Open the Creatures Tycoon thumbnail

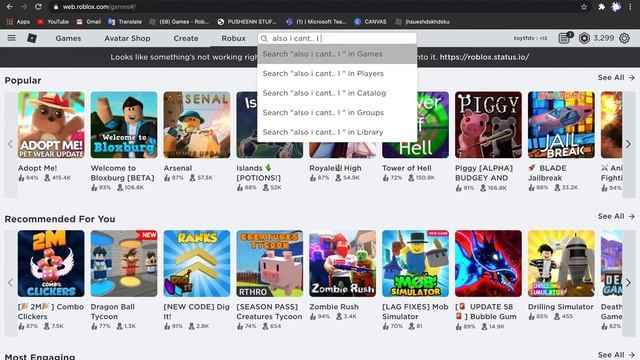click(269, 264)
